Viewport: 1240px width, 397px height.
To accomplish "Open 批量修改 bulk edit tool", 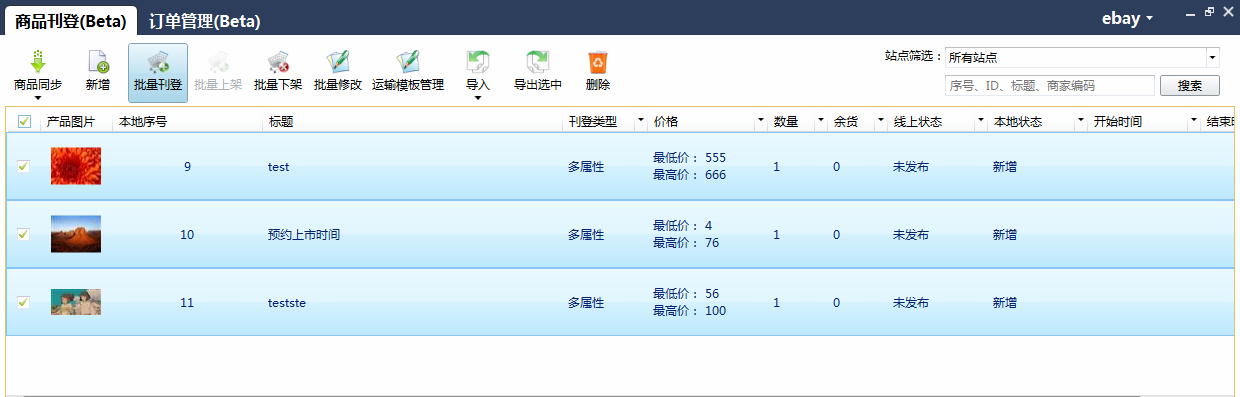I will point(338,61).
